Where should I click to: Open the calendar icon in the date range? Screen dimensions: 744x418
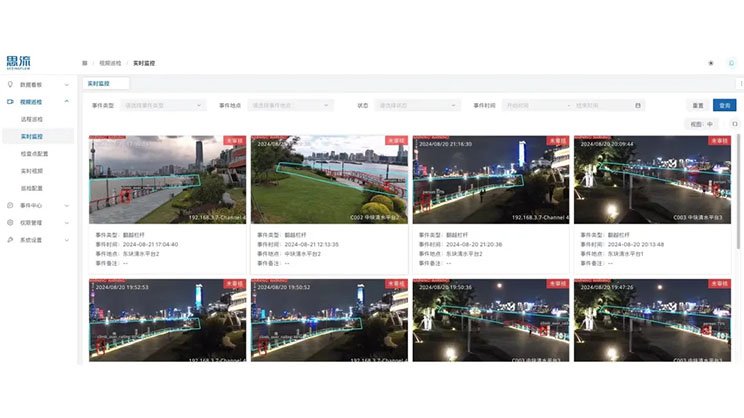(638, 105)
